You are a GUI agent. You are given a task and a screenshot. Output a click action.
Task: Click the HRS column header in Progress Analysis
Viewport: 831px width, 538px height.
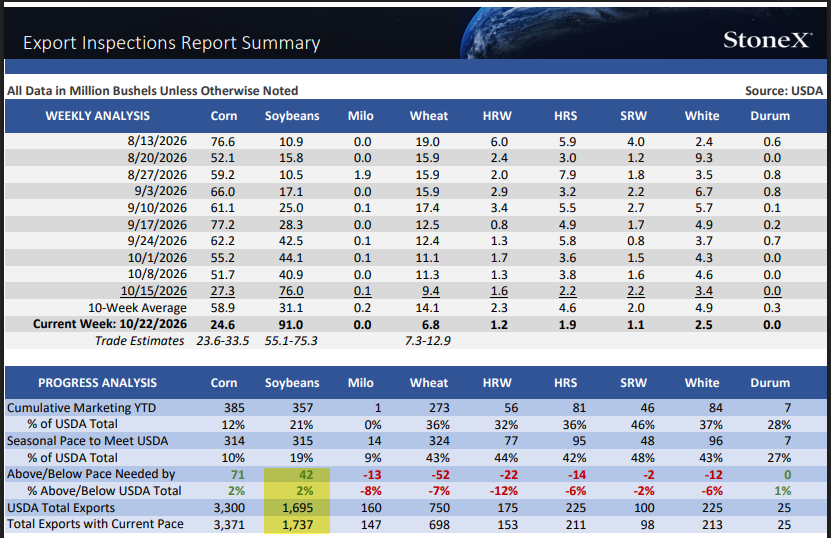tap(565, 383)
